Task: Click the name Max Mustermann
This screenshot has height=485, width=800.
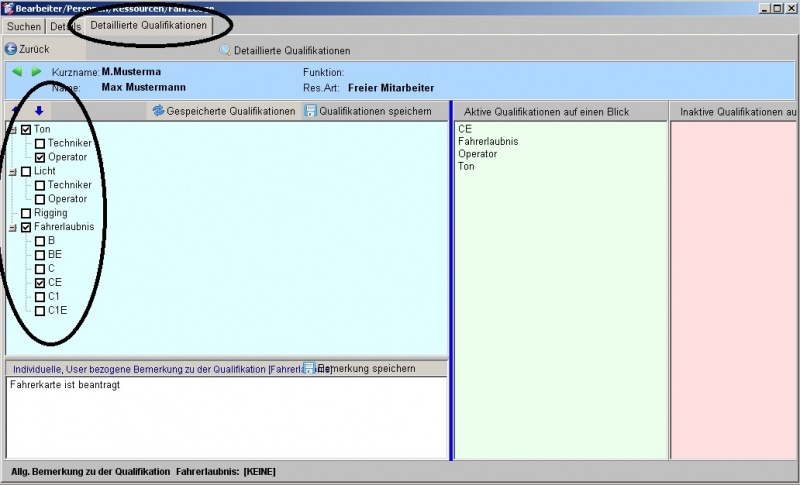Action: (x=143, y=87)
